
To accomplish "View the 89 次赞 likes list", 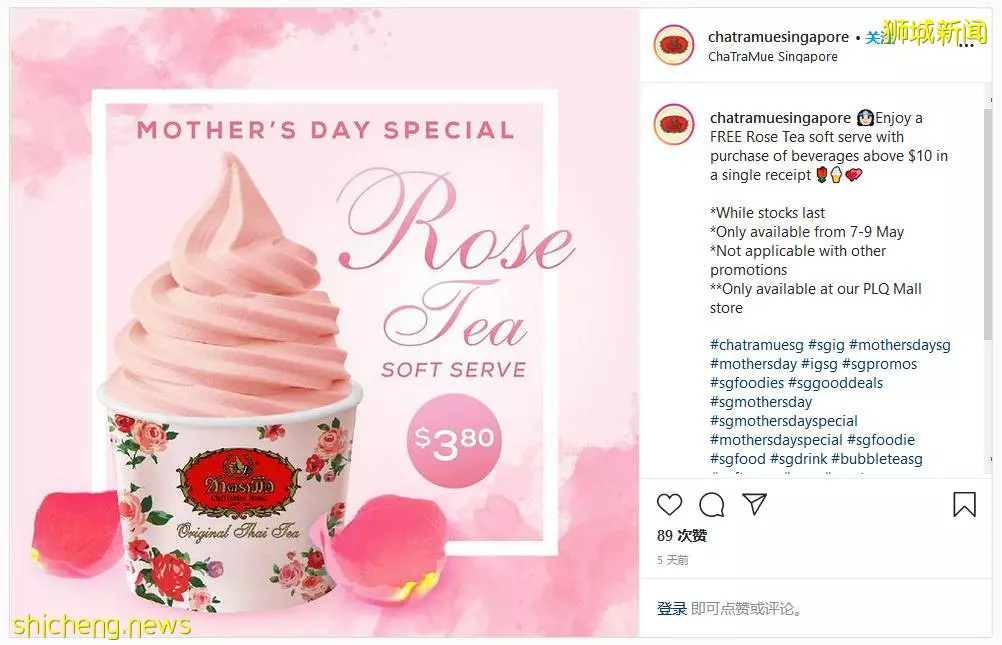I will click(682, 536).
